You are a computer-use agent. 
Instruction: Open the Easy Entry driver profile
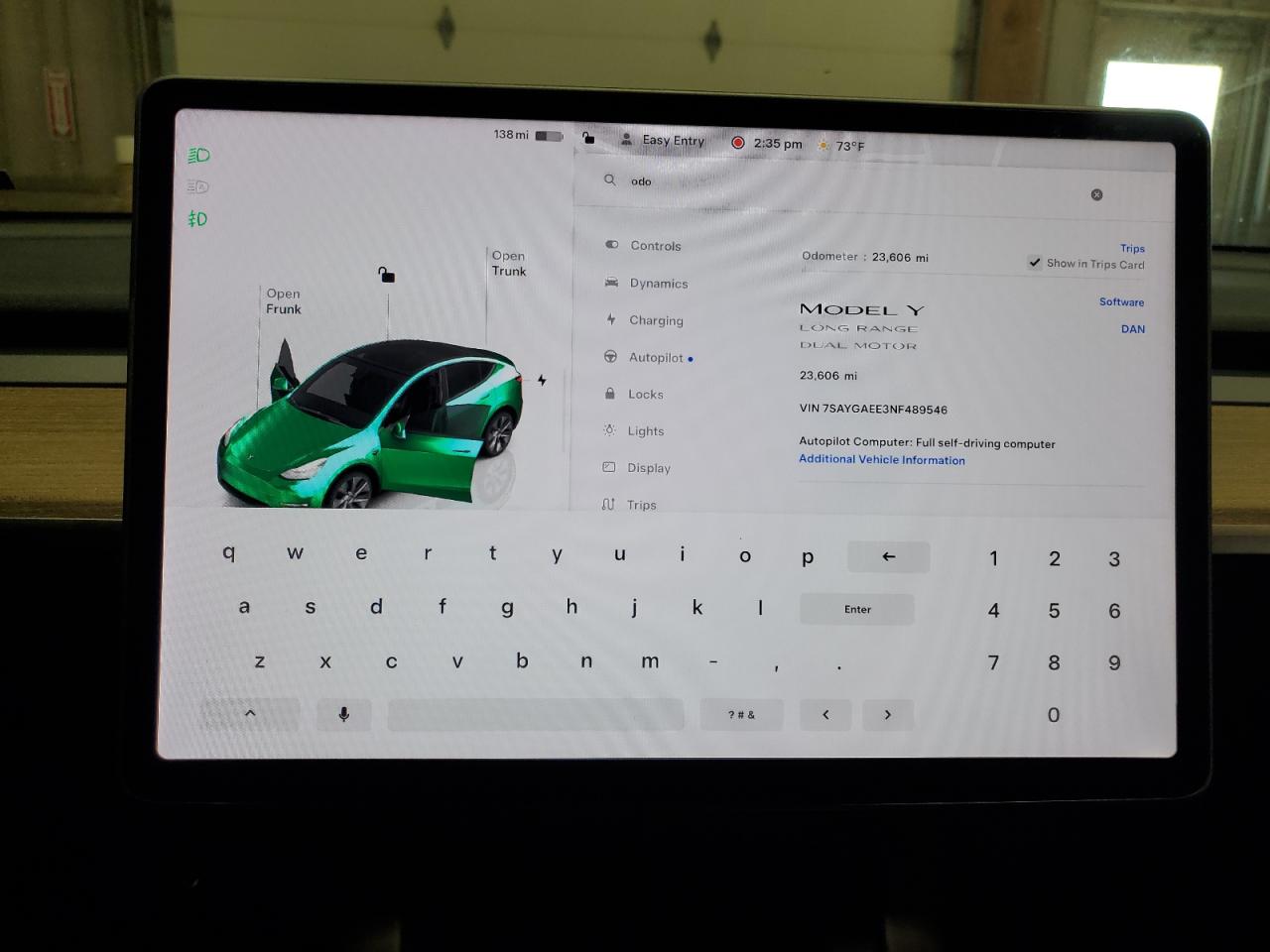coord(662,140)
